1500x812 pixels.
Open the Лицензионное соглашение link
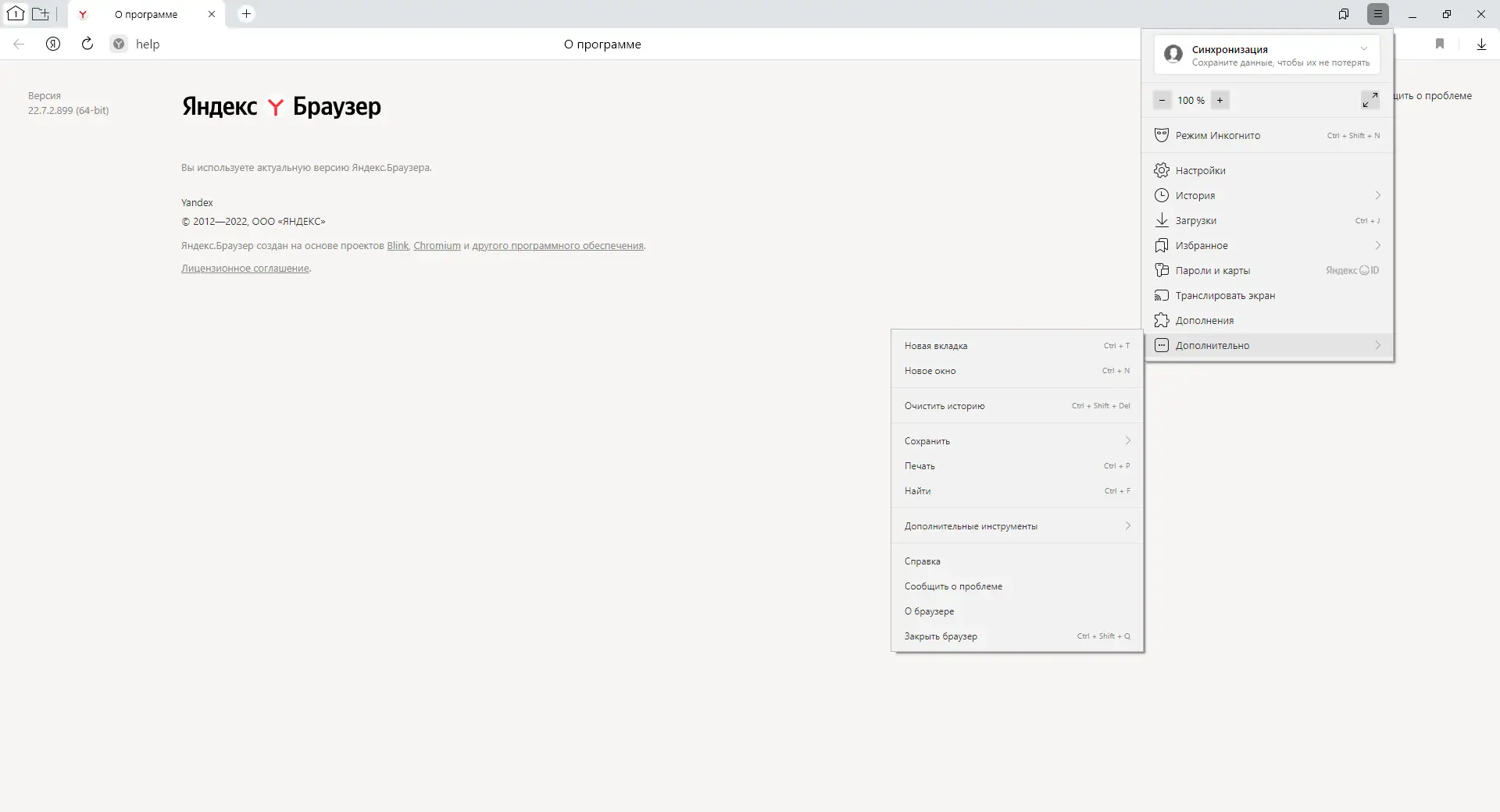point(245,269)
